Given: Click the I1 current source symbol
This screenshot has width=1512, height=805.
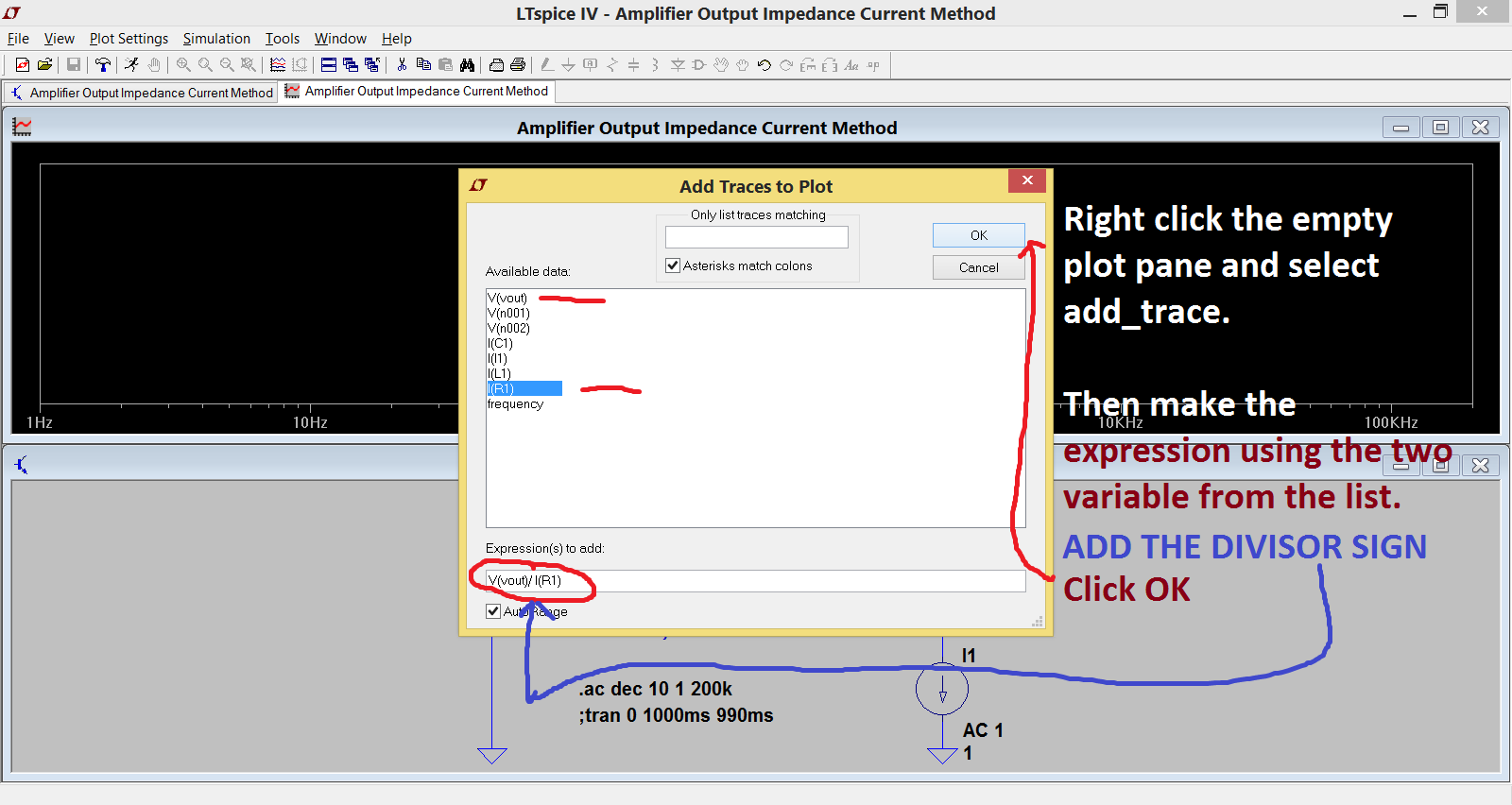Looking at the screenshot, I should 942,690.
